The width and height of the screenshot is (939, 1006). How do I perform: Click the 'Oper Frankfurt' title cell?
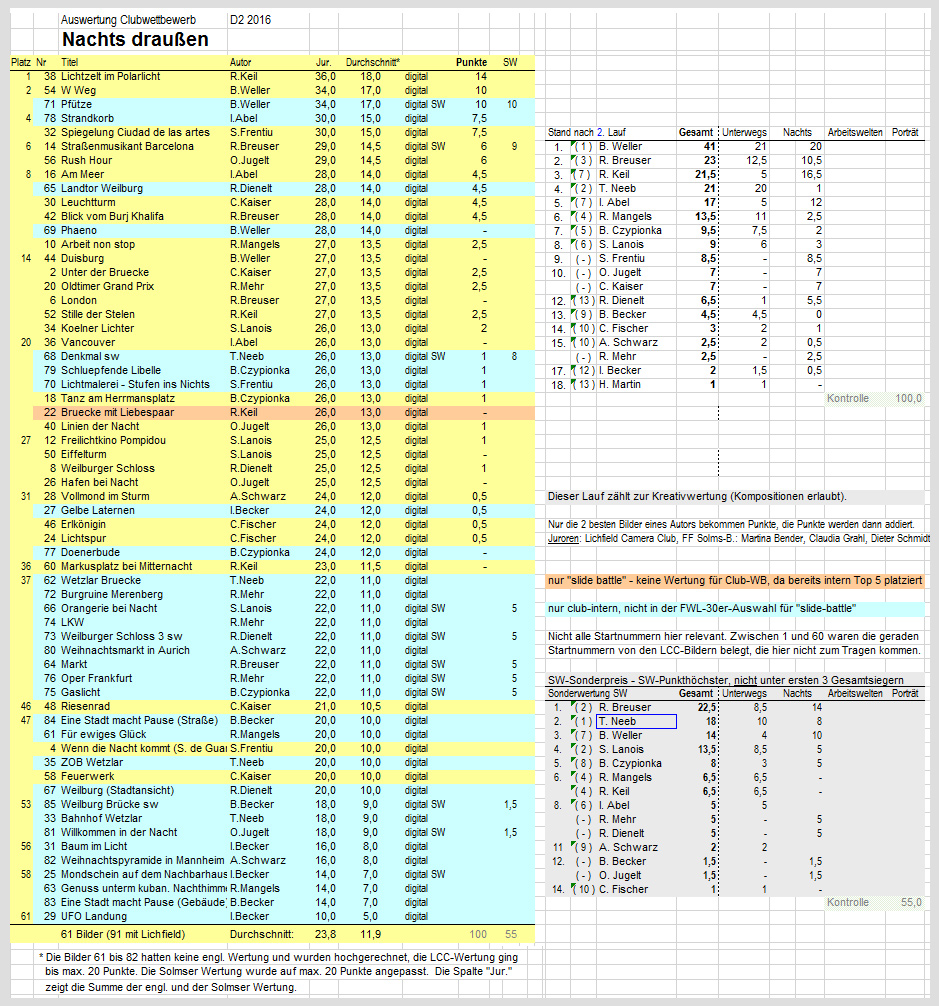[x=97, y=678]
